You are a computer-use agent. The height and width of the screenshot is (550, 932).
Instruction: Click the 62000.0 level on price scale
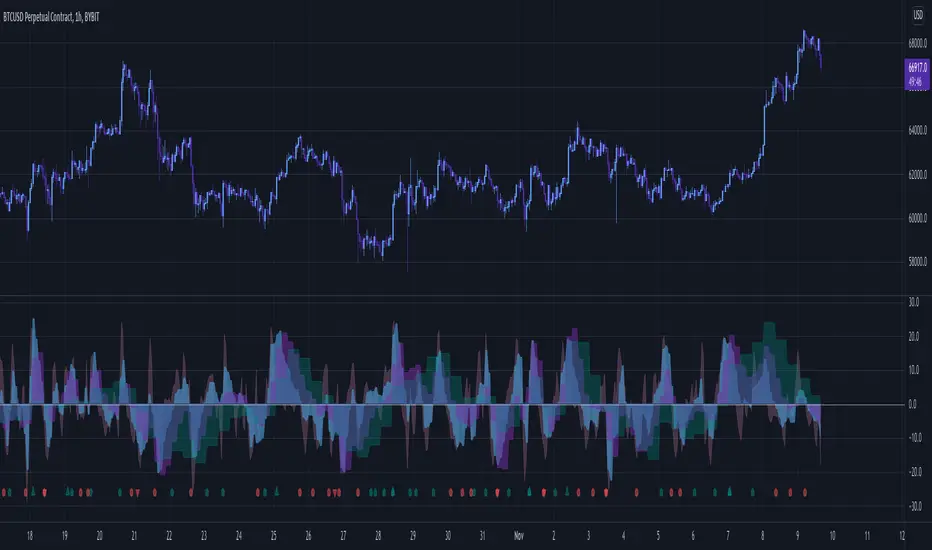(915, 174)
